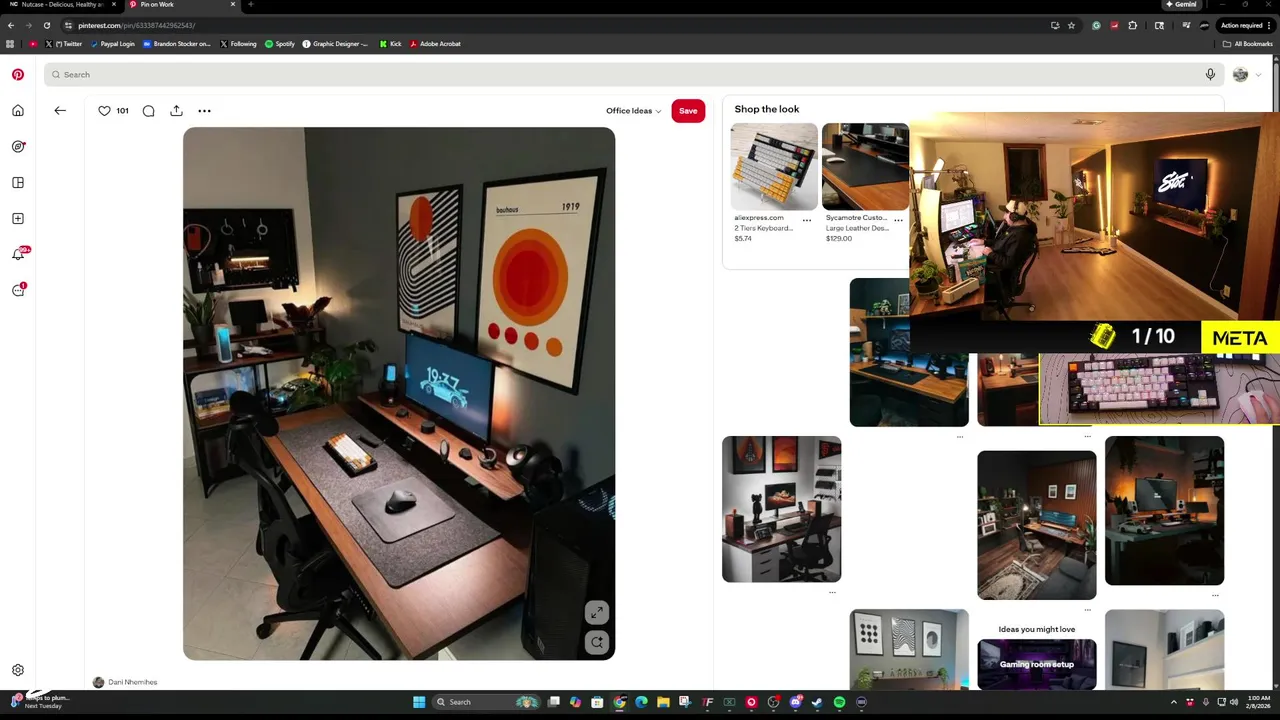Select the Pin on Work tab
Image resolution: width=1280 pixels, height=720 pixels.
pos(181,4)
